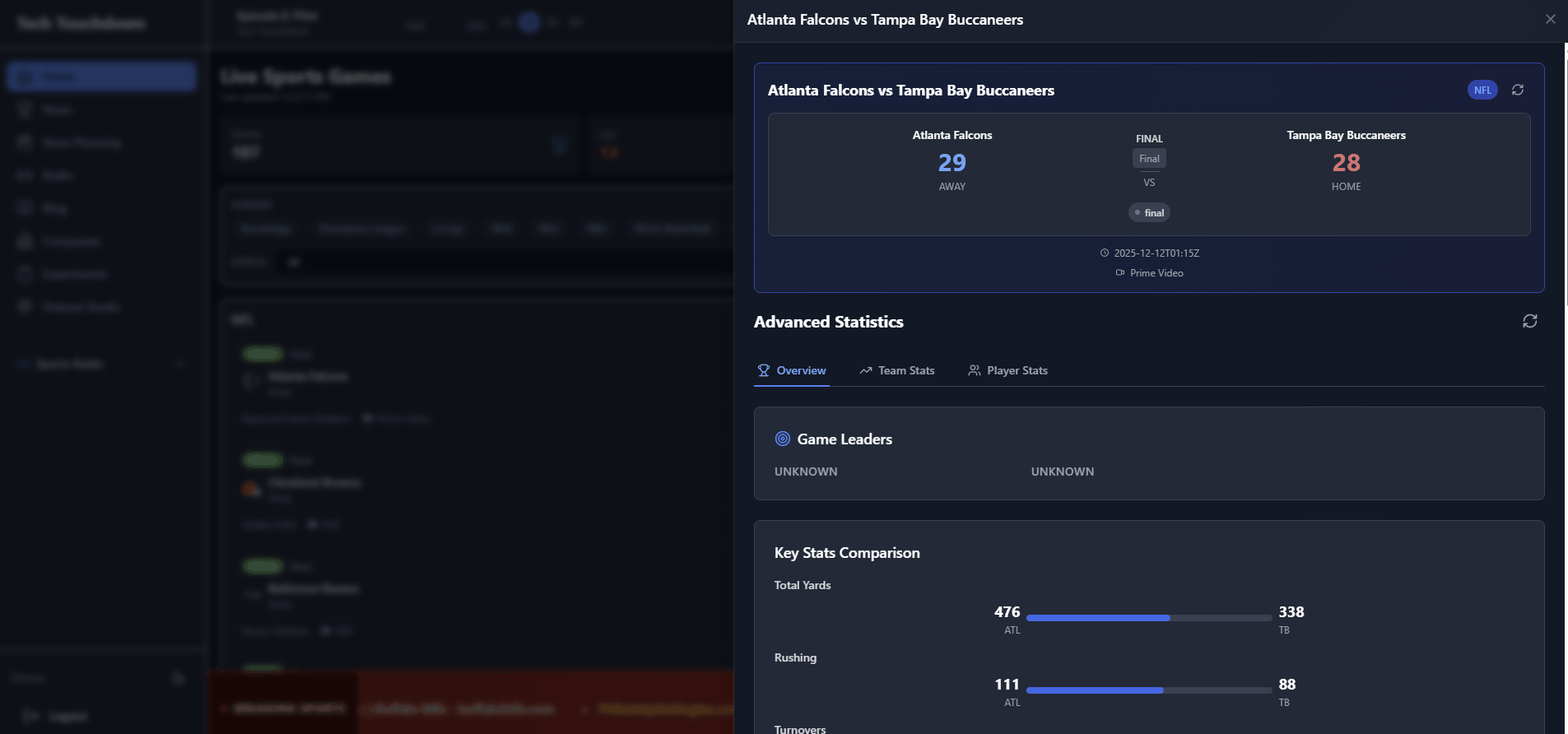Click the Tampa Bay Buccaneers score of 28
Image resolution: width=1568 pixels, height=734 pixels.
pos(1346,163)
